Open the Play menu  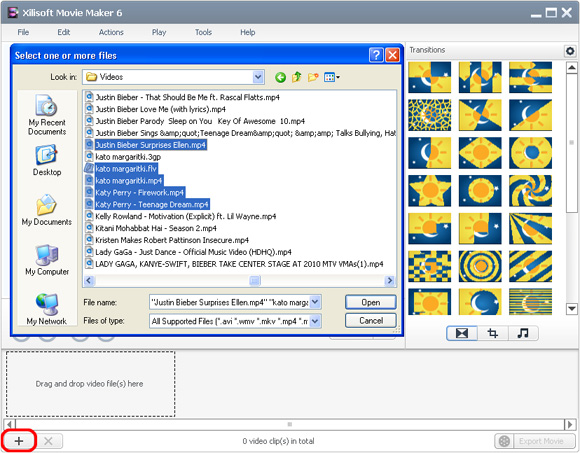coord(159,32)
